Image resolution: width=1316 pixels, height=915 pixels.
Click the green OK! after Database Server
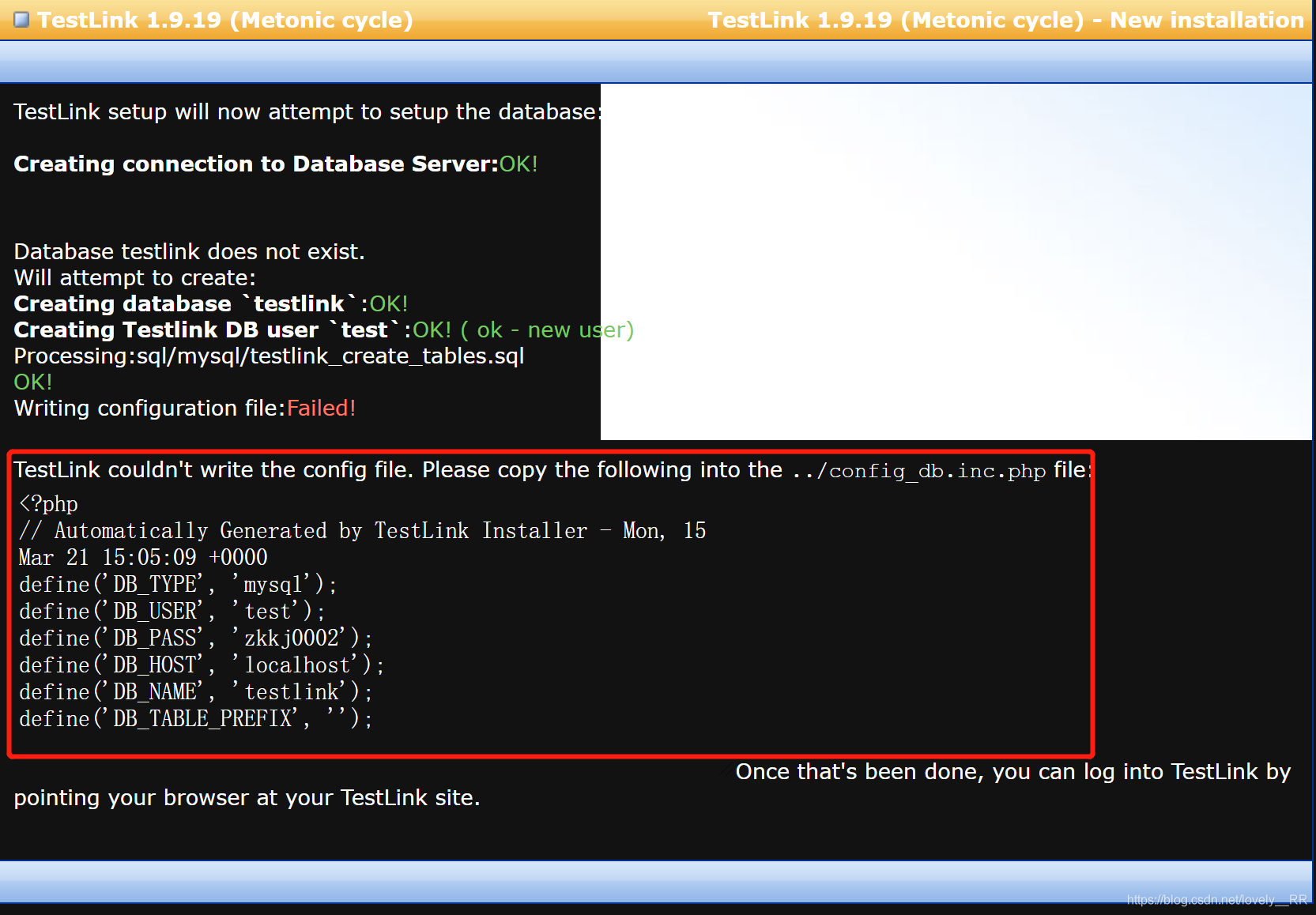coord(518,164)
